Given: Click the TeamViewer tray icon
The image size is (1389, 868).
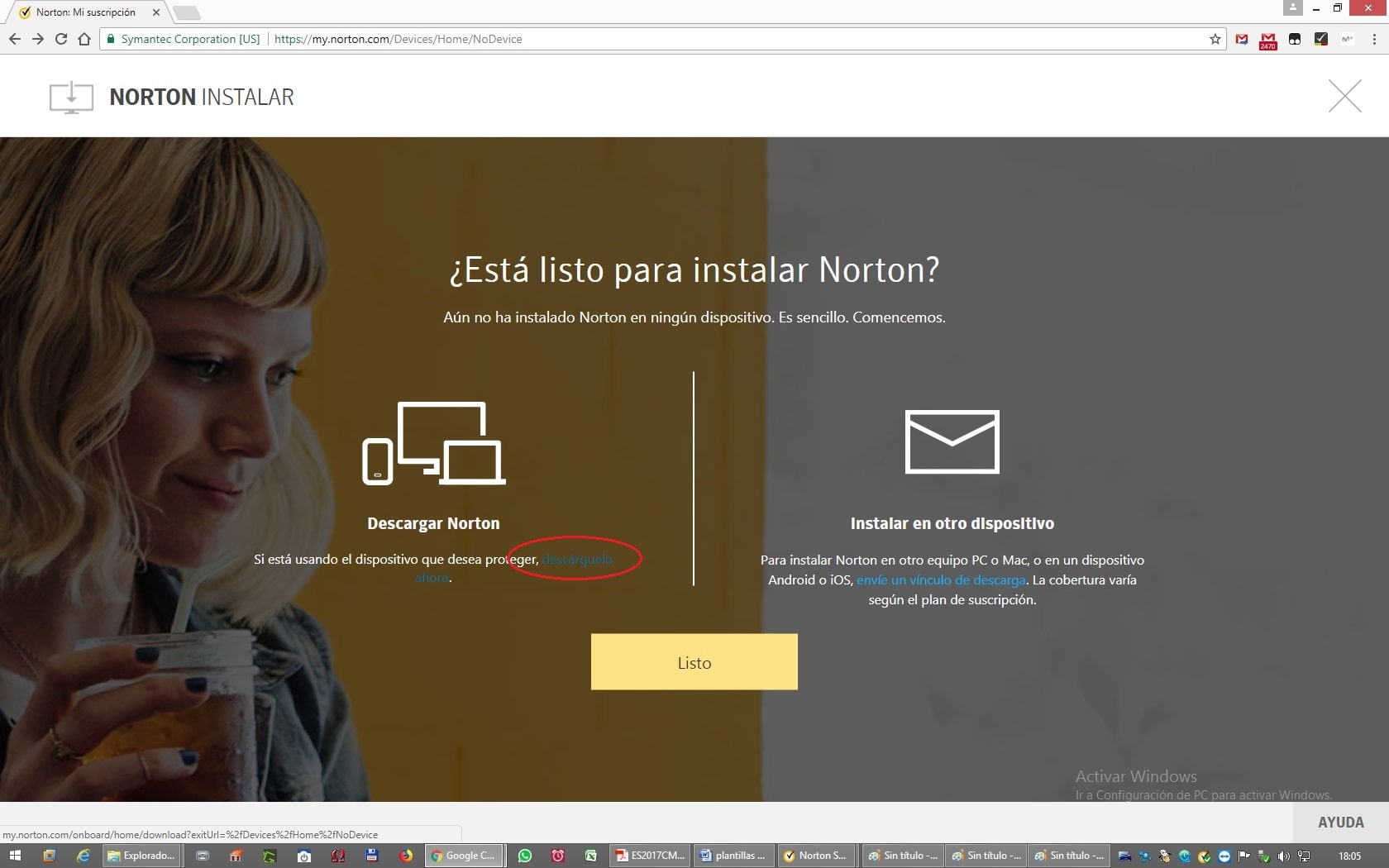Looking at the screenshot, I should pos(1224,856).
